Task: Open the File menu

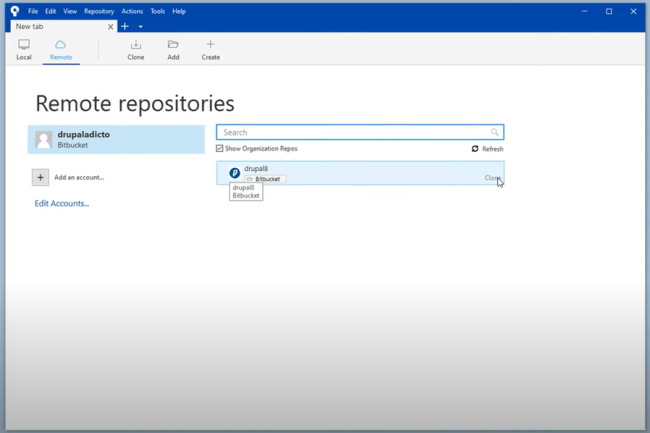Action: pyautogui.click(x=33, y=11)
